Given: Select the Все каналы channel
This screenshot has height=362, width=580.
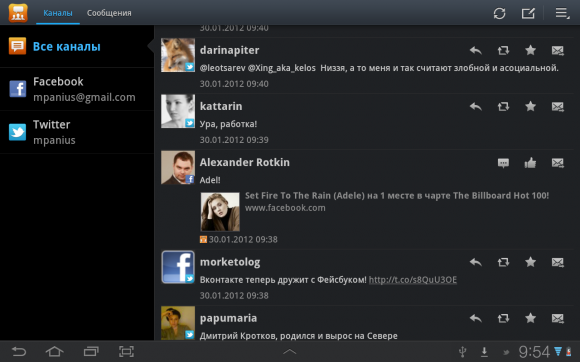Looking at the screenshot, I should 77,47.
